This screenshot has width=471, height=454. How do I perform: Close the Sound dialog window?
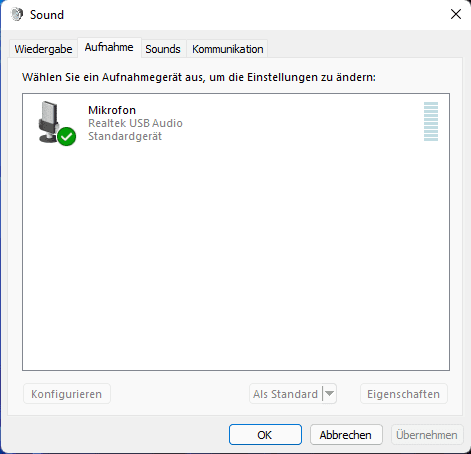(456, 14)
